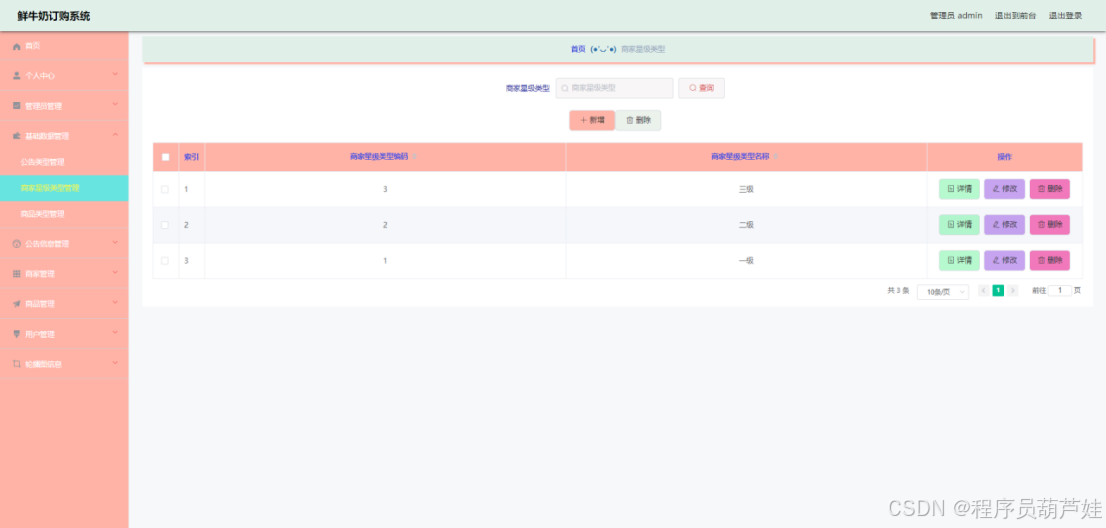Click 退出到前台 in top bar
The image size is (1106, 528).
(x=1015, y=16)
